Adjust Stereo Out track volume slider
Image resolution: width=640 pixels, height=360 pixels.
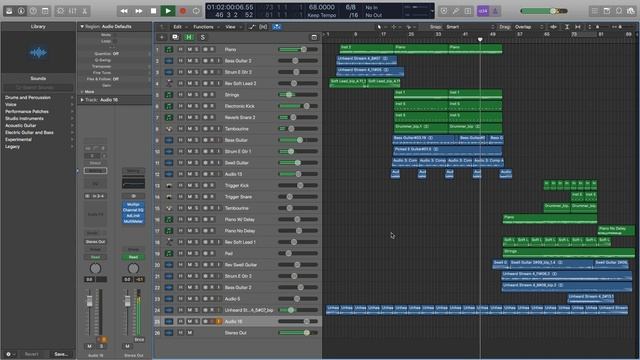(298, 333)
